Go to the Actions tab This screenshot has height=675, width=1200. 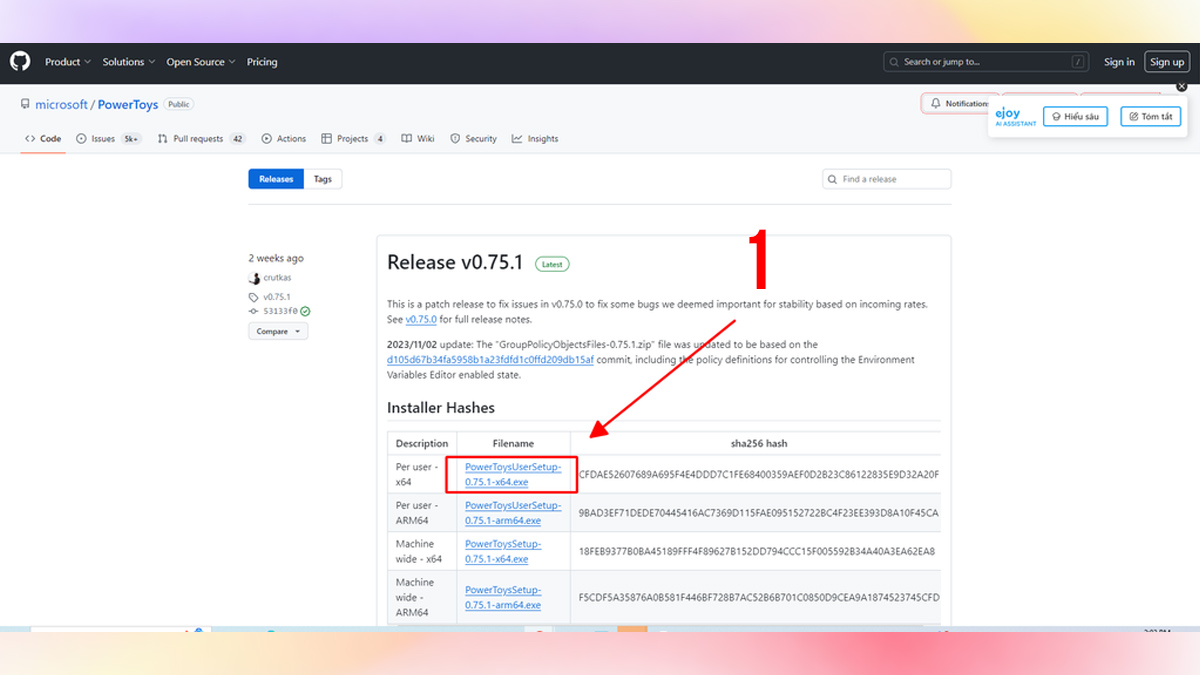(x=284, y=139)
